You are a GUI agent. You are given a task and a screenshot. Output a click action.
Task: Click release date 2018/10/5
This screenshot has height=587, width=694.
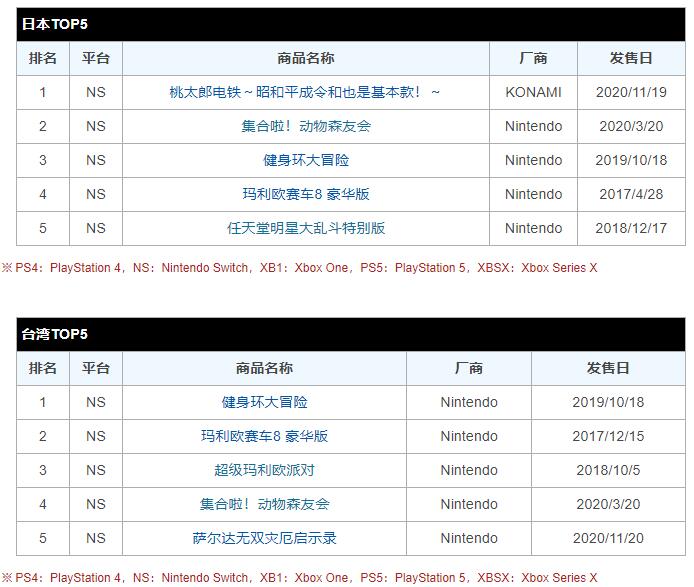tap(608, 470)
